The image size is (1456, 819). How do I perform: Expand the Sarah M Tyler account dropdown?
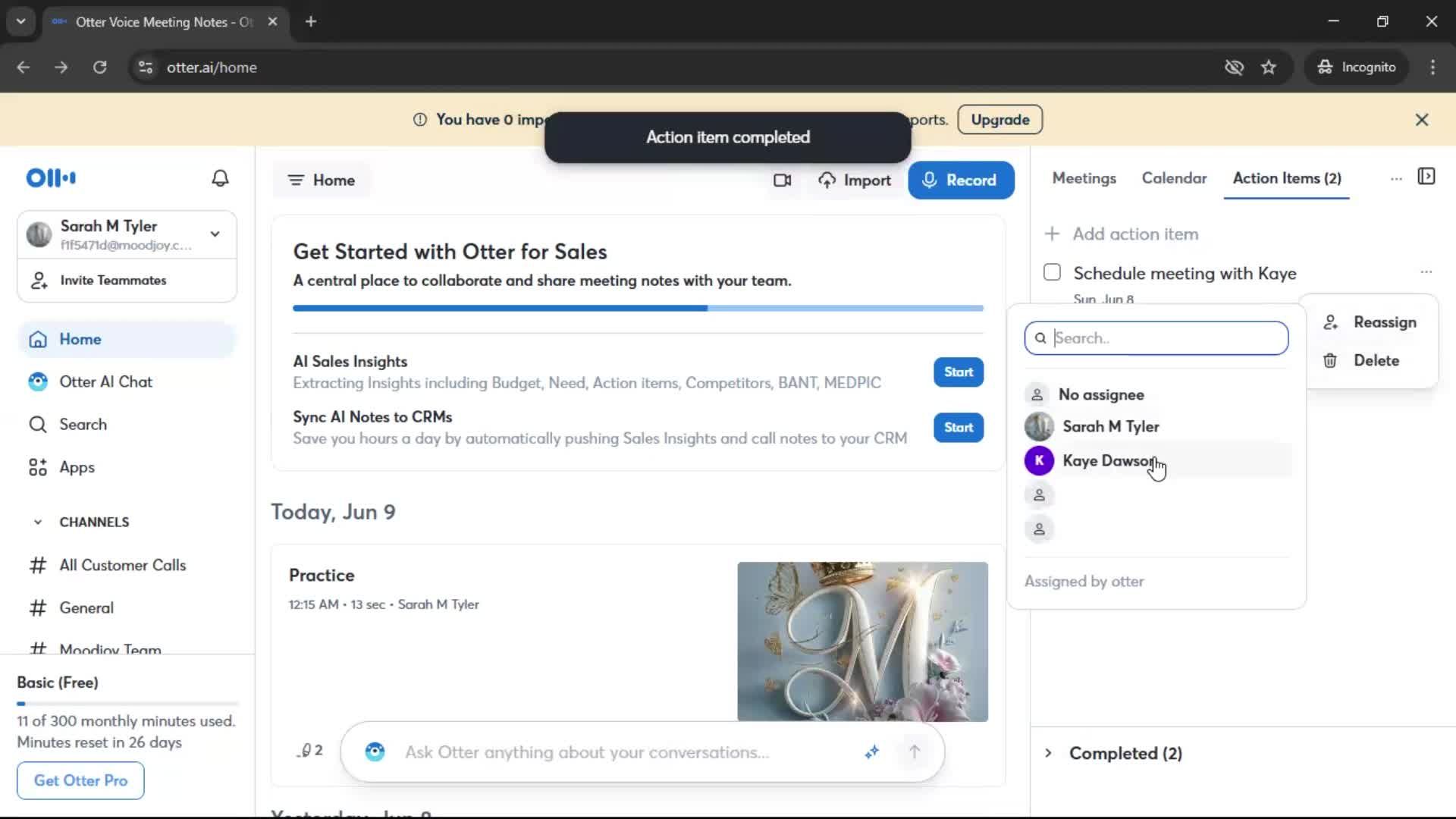pyautogui.click(x=215, y=234)
